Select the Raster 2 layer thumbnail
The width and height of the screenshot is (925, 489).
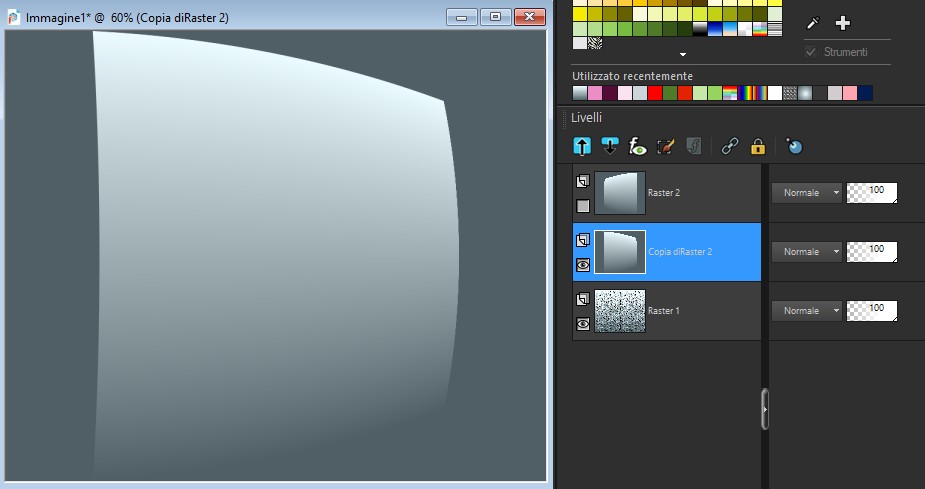[x=620, y=193]
